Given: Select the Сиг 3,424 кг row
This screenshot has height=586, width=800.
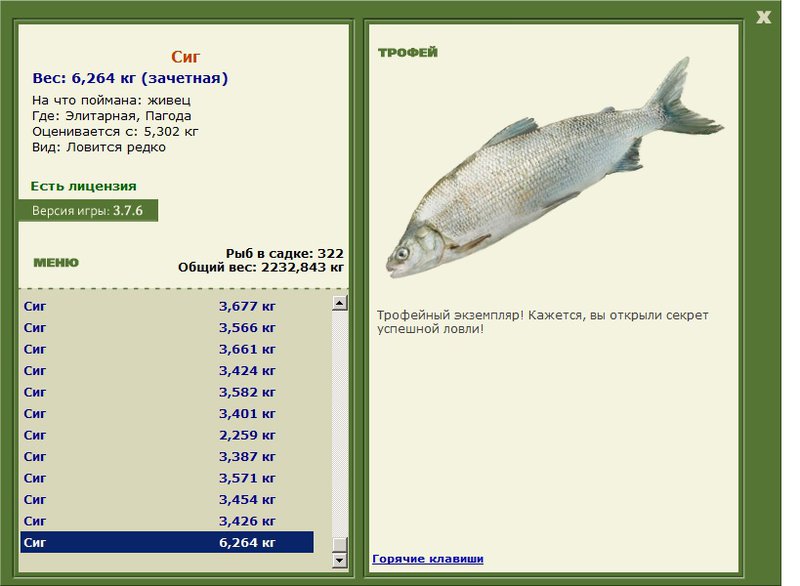Looking at the screenshot, I should pyautogui.click(x=167, y=371).
